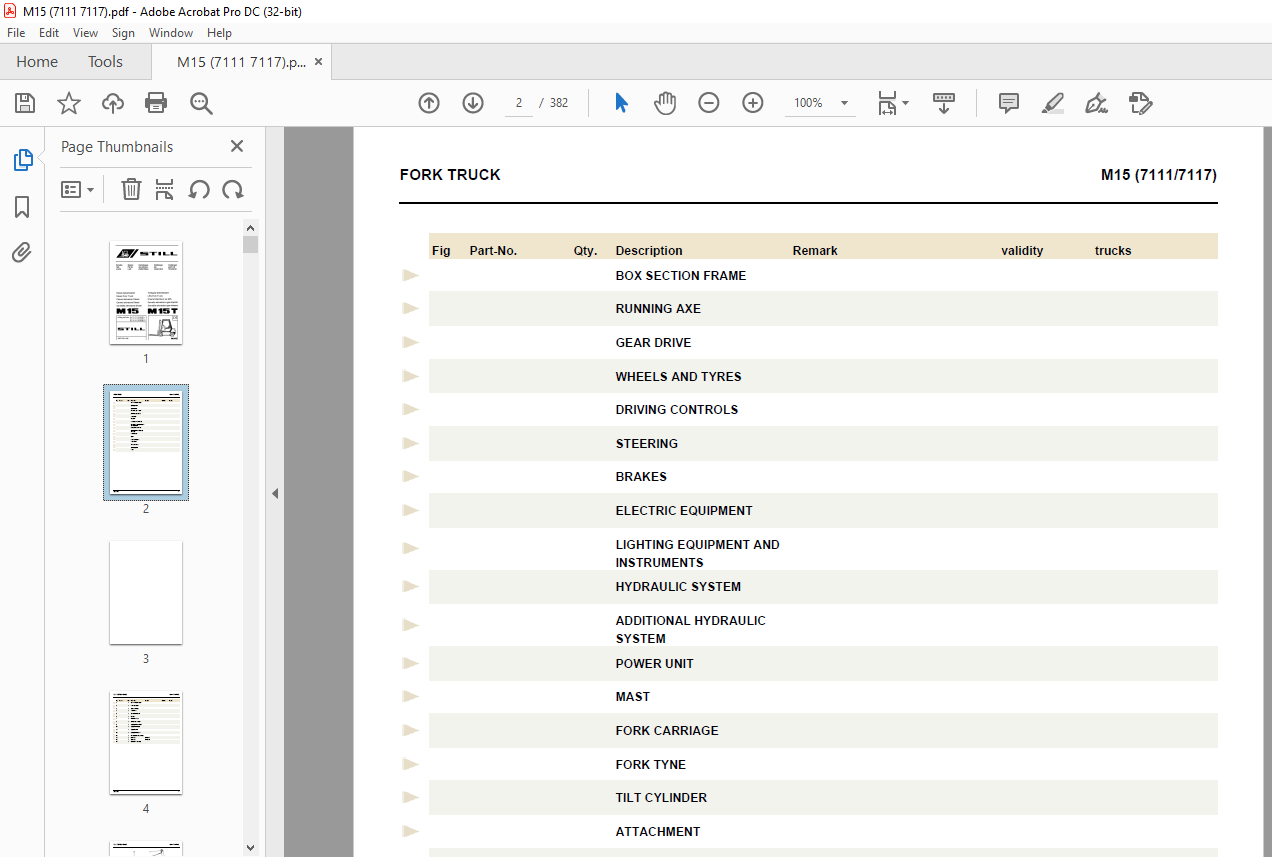Open the thumbnail options menu dropdown

(78, 189)
